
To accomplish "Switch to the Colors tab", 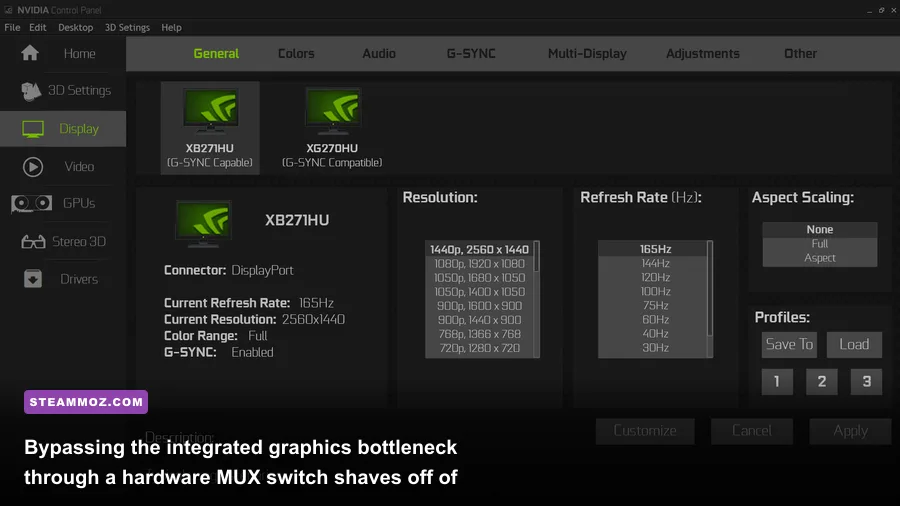I will click(296, 53).
